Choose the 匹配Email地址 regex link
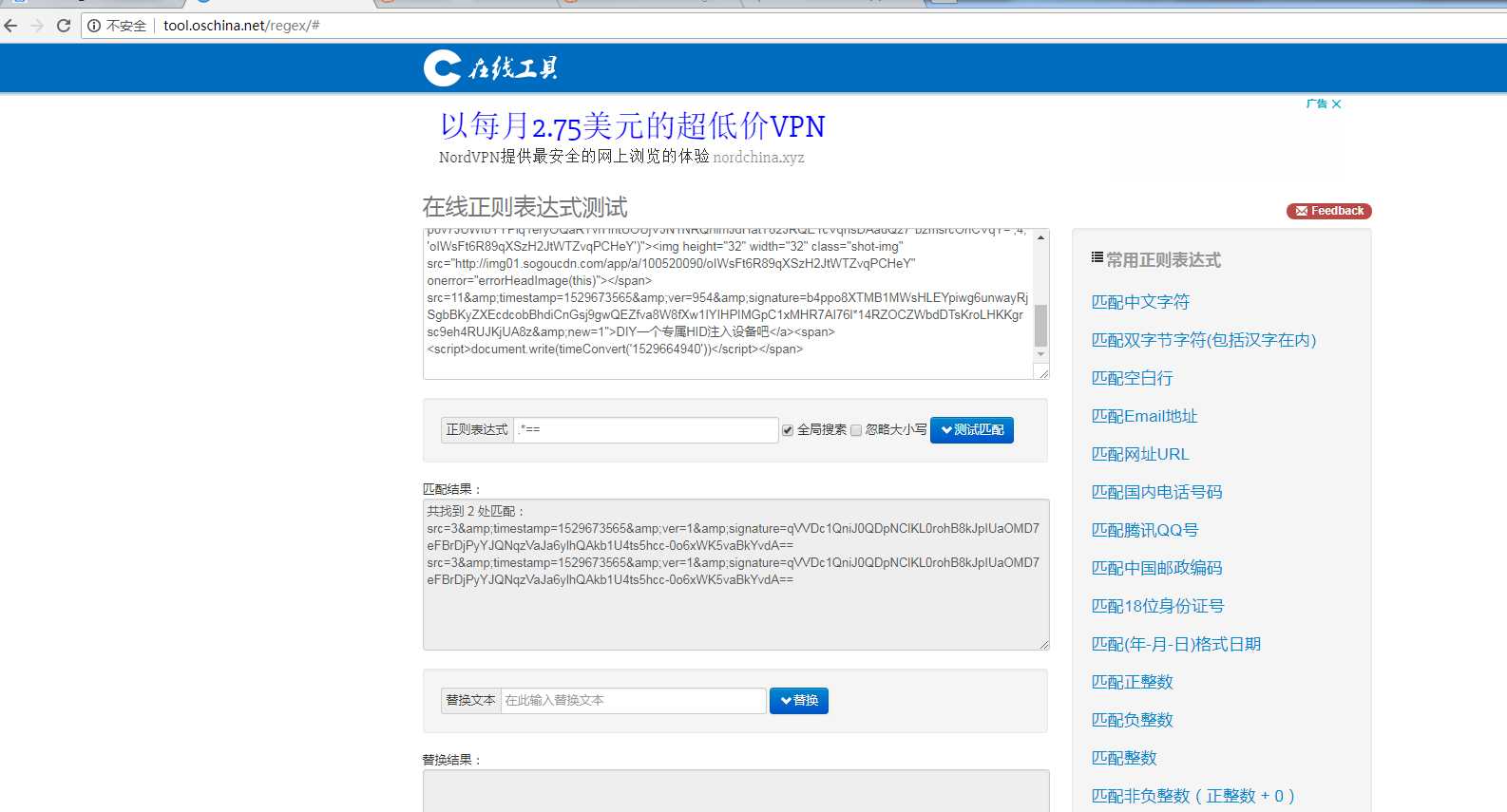The height and width of the screenshot is (812, 1507). pos(1144,416)
